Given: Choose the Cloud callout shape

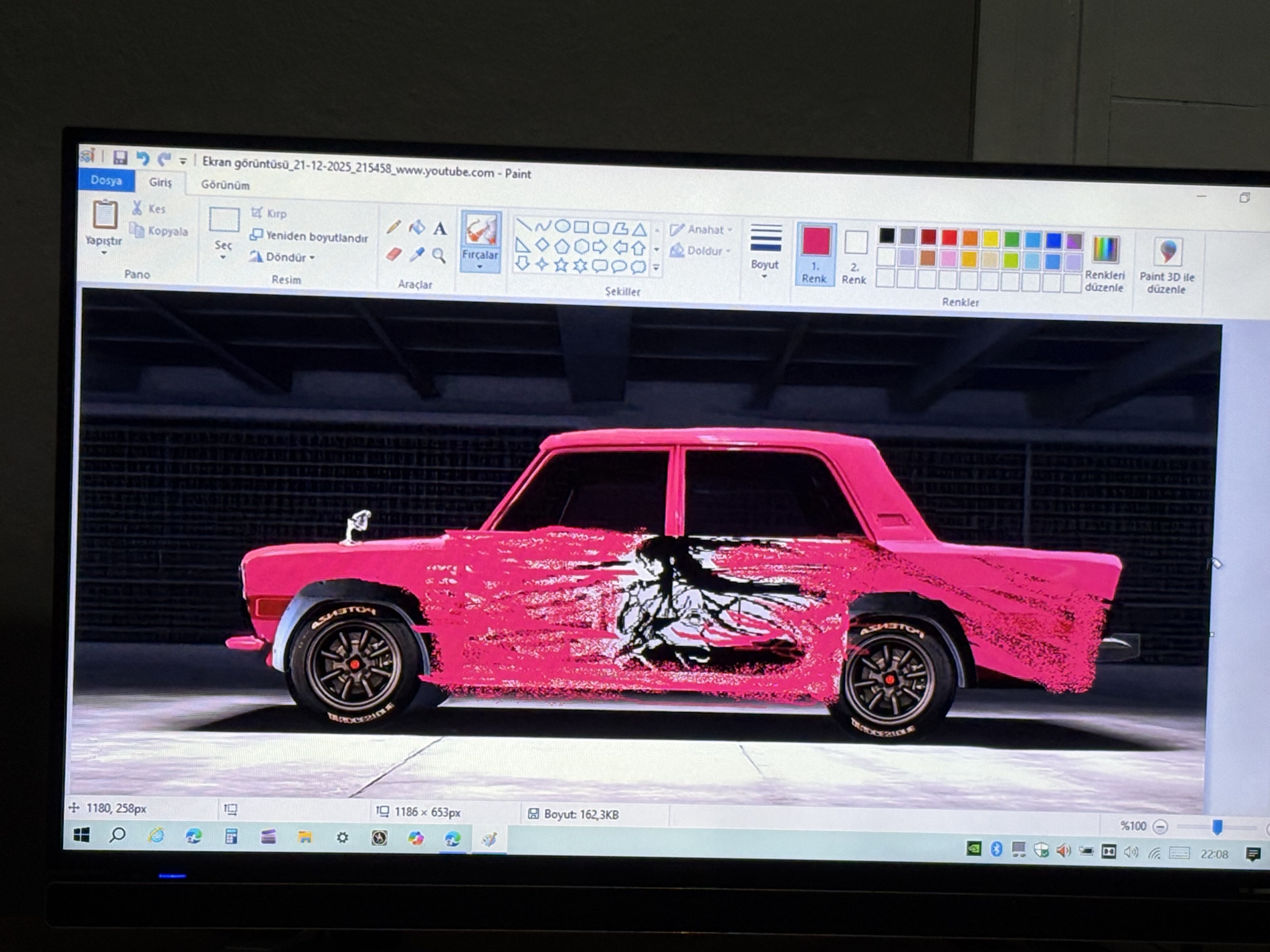Looking at the screenshot, I should pos(638,267).
